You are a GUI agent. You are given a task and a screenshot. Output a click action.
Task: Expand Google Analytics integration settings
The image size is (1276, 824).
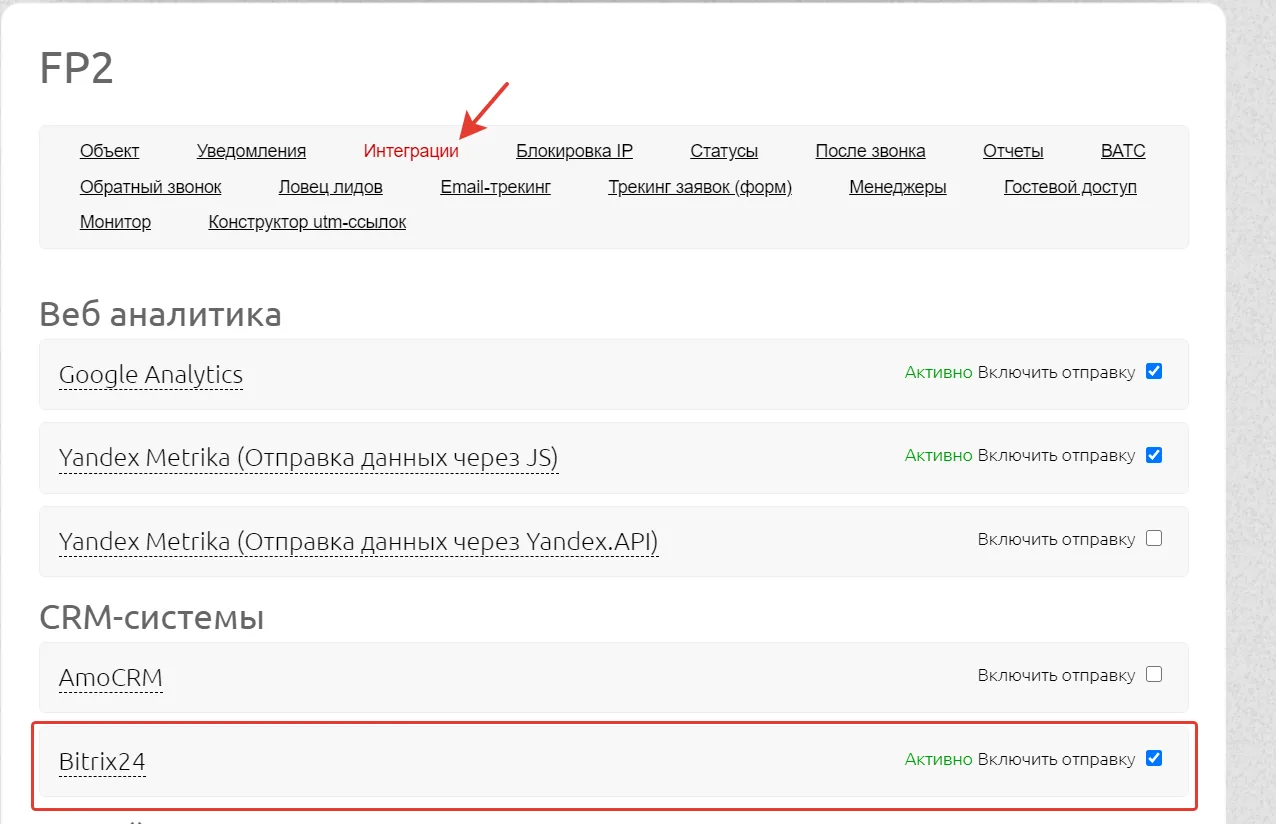coord(151,375)
